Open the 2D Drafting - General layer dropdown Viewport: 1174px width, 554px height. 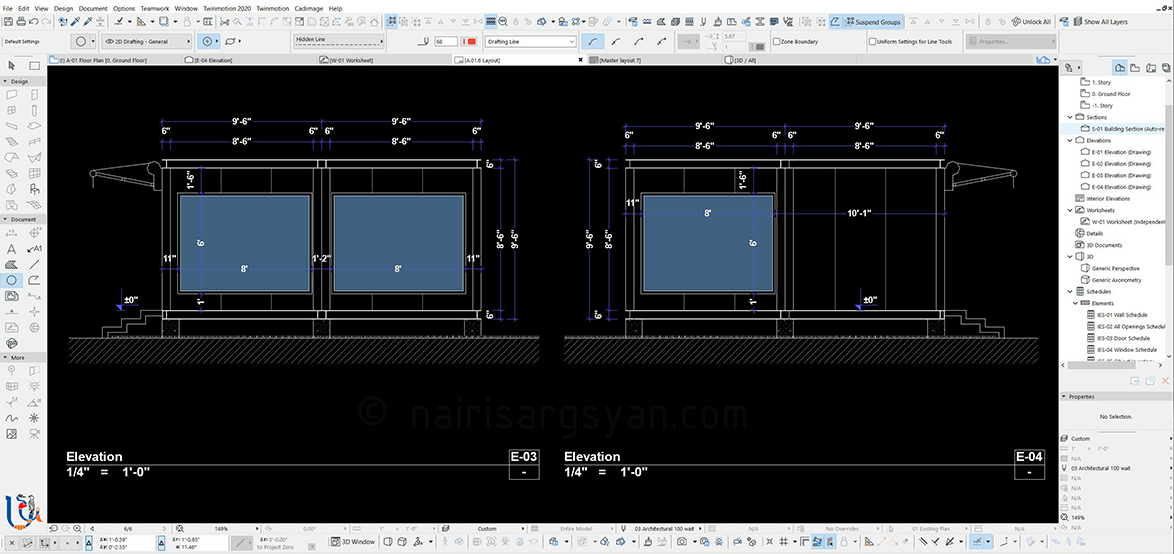(x=145, y=42)
